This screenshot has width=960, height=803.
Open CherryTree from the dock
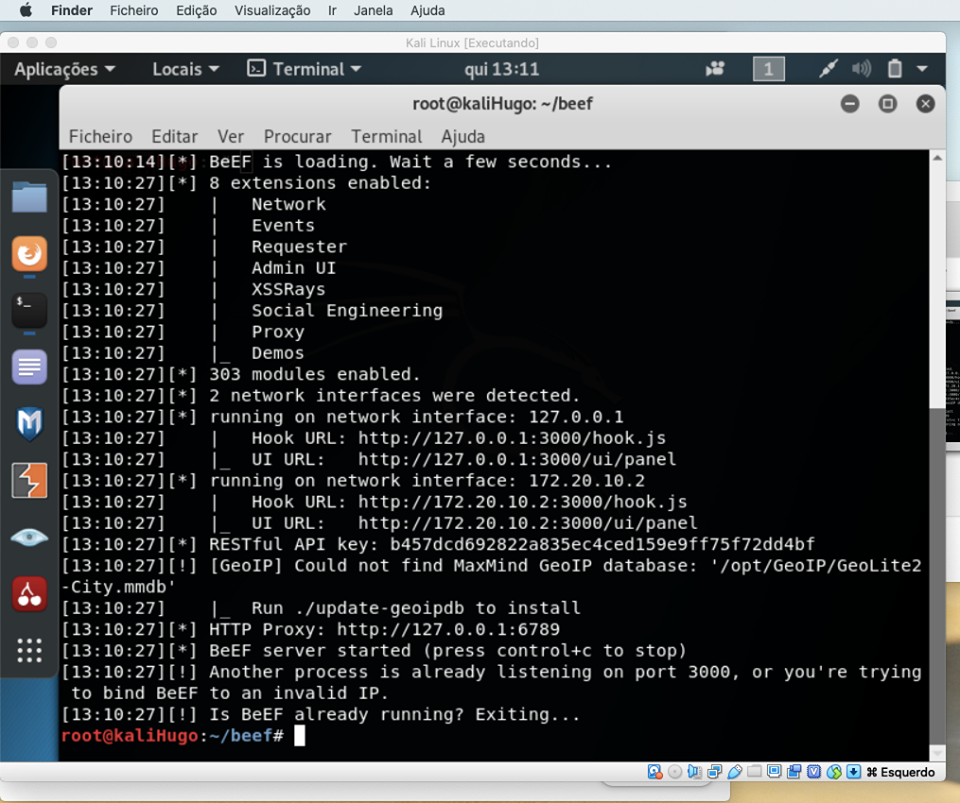[29, 593]
